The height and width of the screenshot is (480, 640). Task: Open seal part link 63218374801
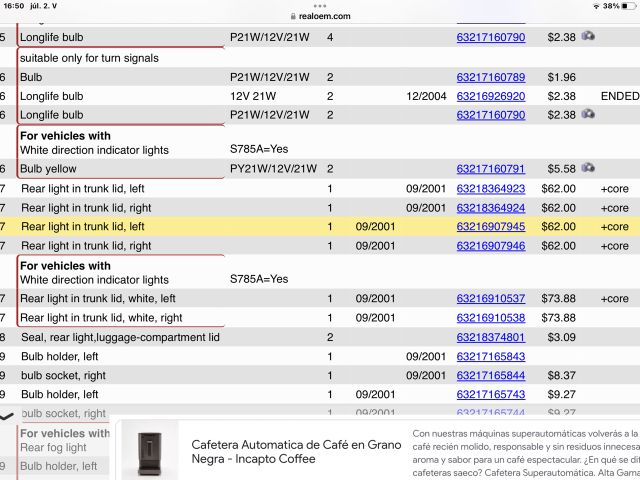[x=490, y=338]
